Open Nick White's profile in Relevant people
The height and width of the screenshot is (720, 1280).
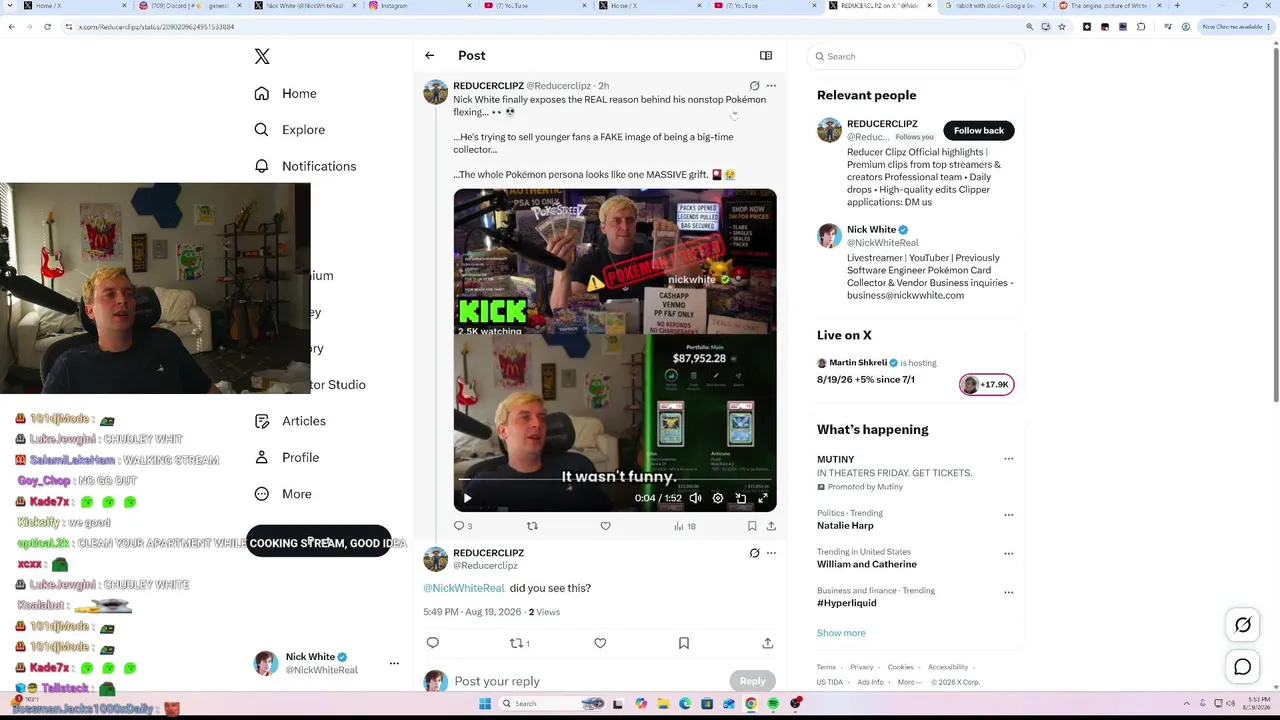pos(871,230)
